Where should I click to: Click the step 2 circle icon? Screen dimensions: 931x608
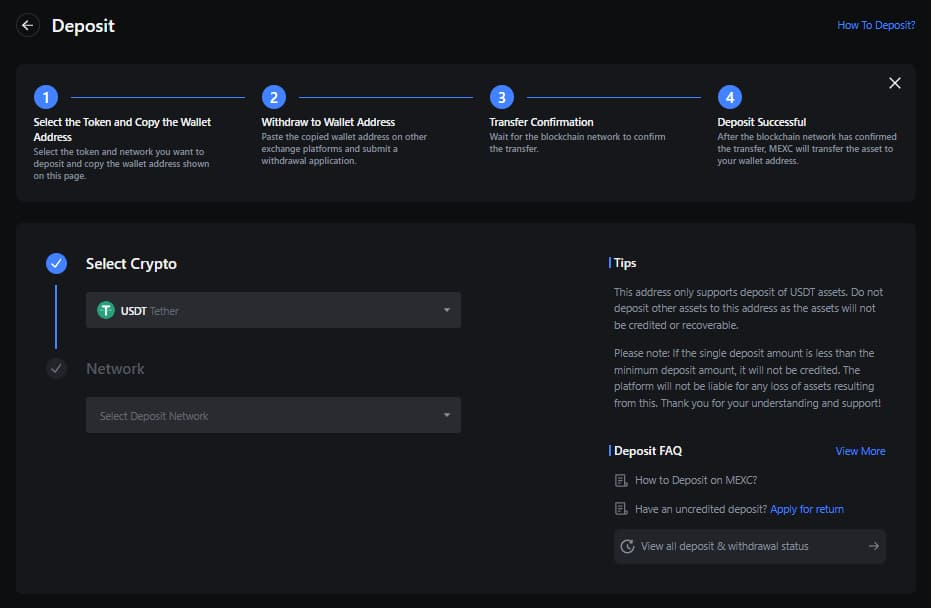click(x=273, y=97)
